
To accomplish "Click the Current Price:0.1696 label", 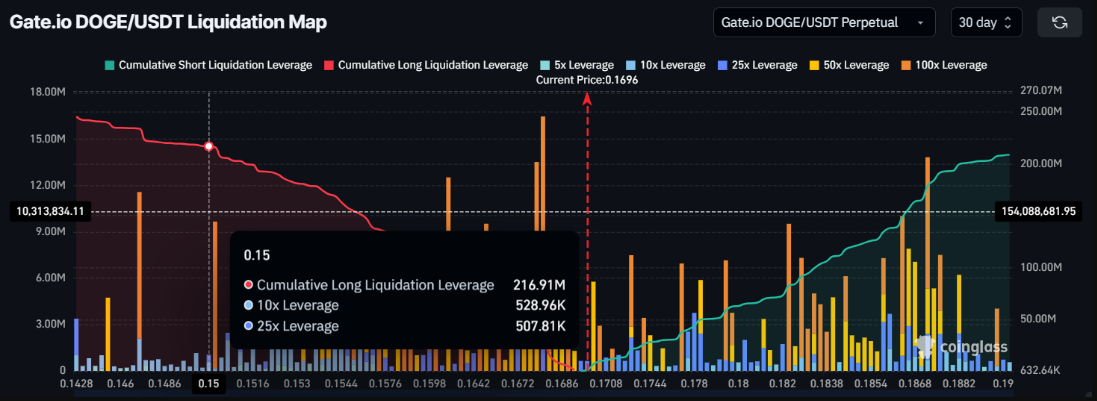I will pos(587,80).
